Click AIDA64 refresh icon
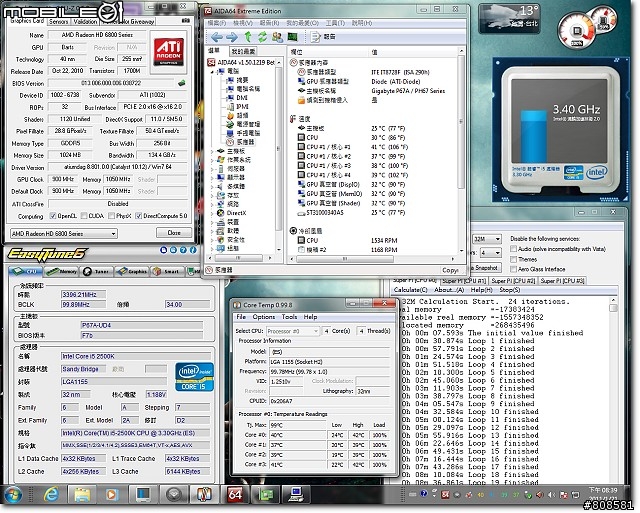 point(262,37)
